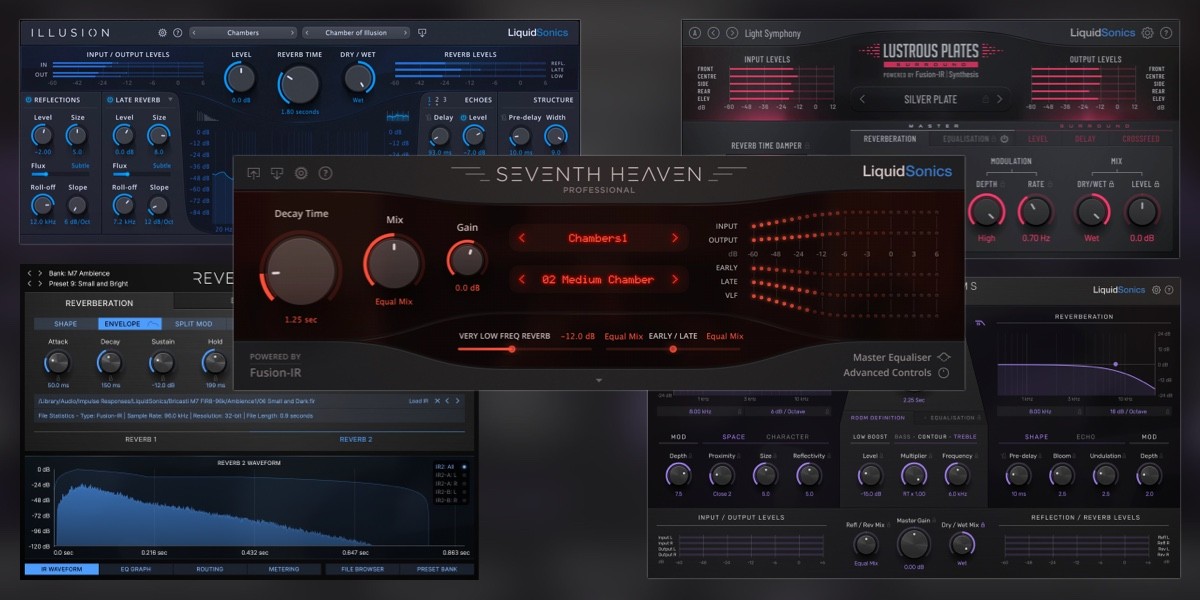Go to previous bank before Chambers1
Screen dimensions: 1200x600
pos(521,238)
